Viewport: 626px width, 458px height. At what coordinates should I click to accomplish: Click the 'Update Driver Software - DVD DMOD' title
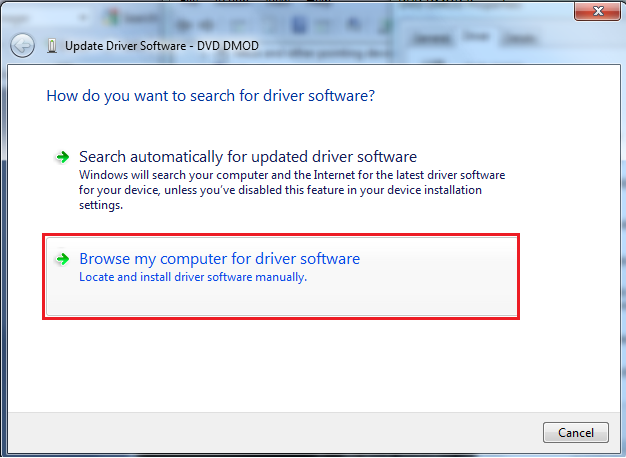coord(162,46)
